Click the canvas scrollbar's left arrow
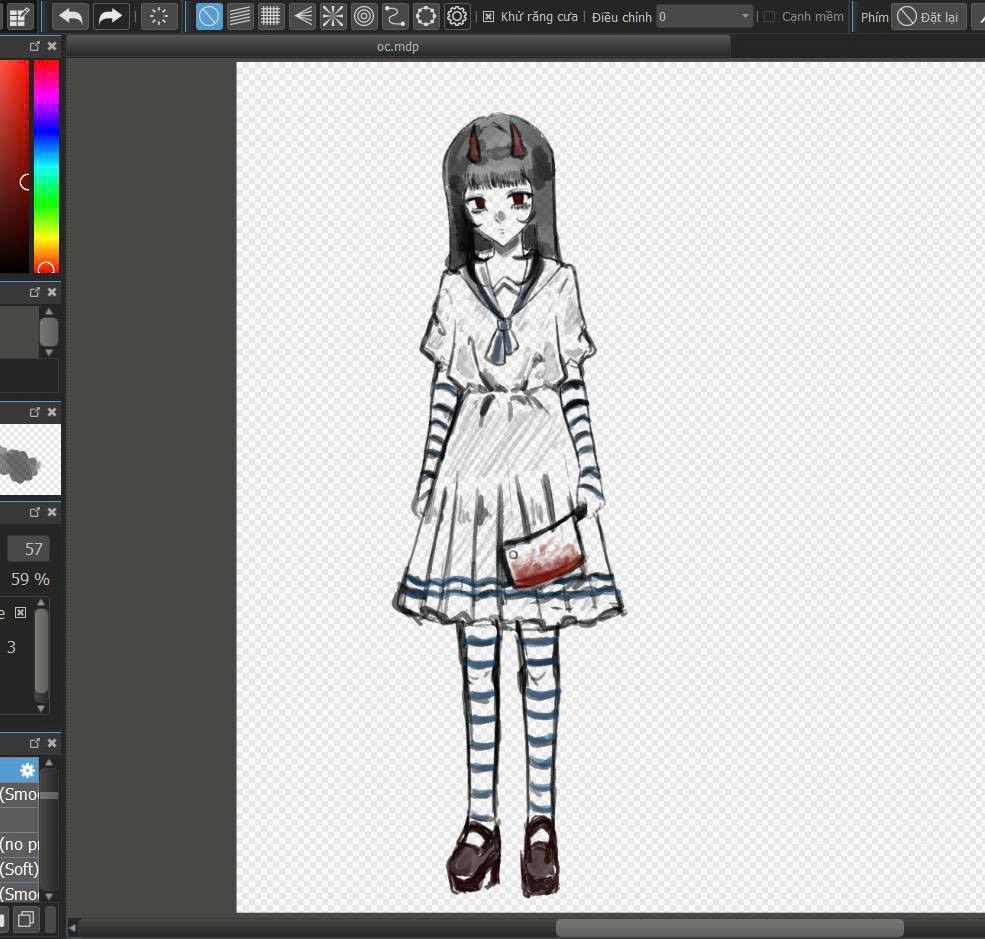 73,928
